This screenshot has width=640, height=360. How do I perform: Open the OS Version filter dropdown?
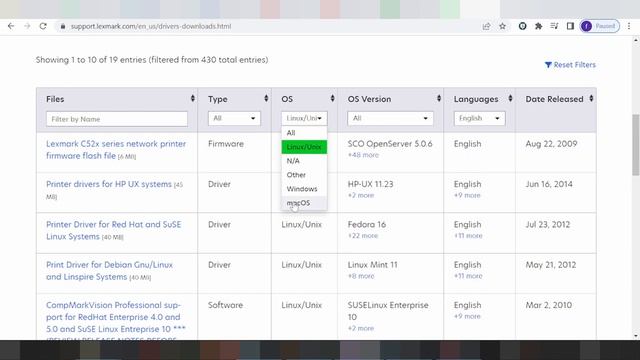point(390,118)
